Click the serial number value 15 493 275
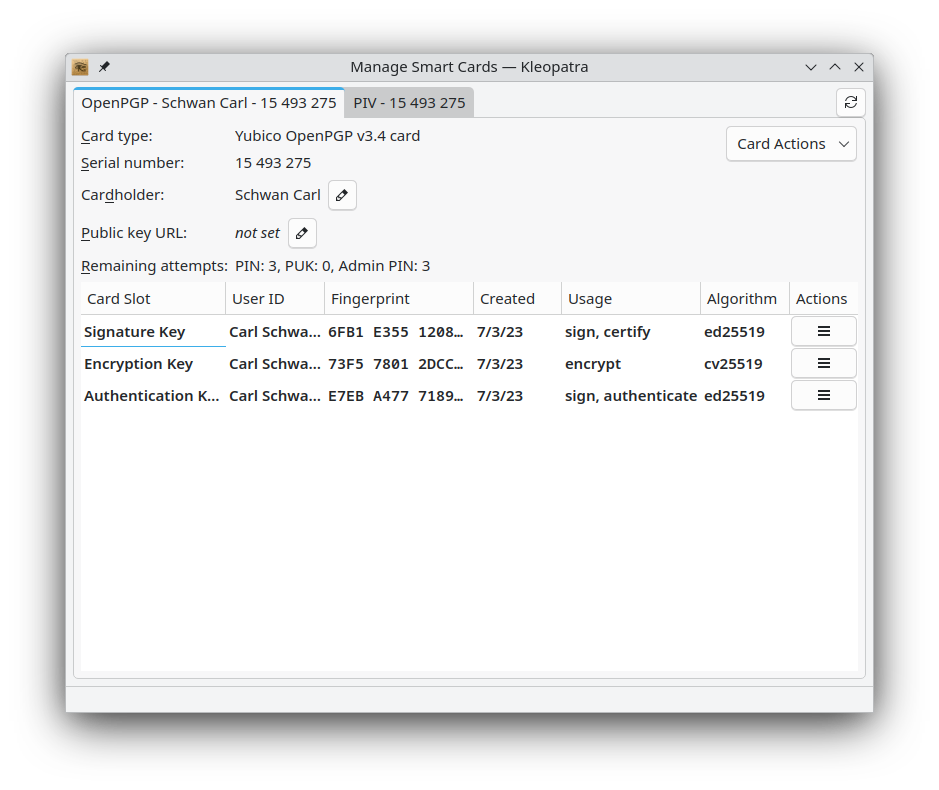 273,163
